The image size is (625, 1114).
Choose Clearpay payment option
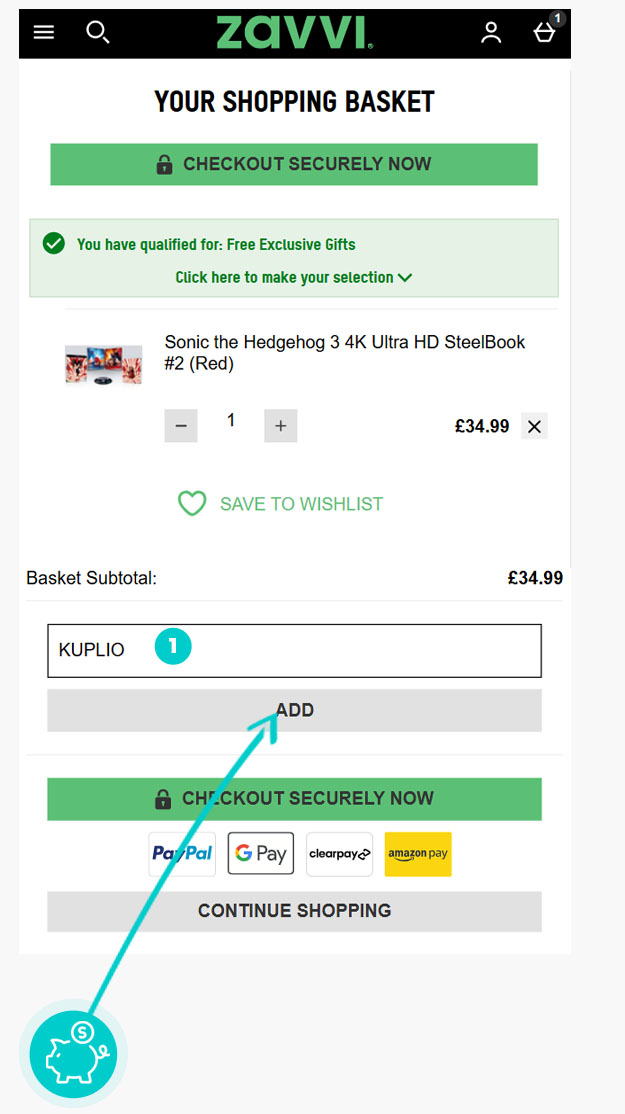click(339, 854)
